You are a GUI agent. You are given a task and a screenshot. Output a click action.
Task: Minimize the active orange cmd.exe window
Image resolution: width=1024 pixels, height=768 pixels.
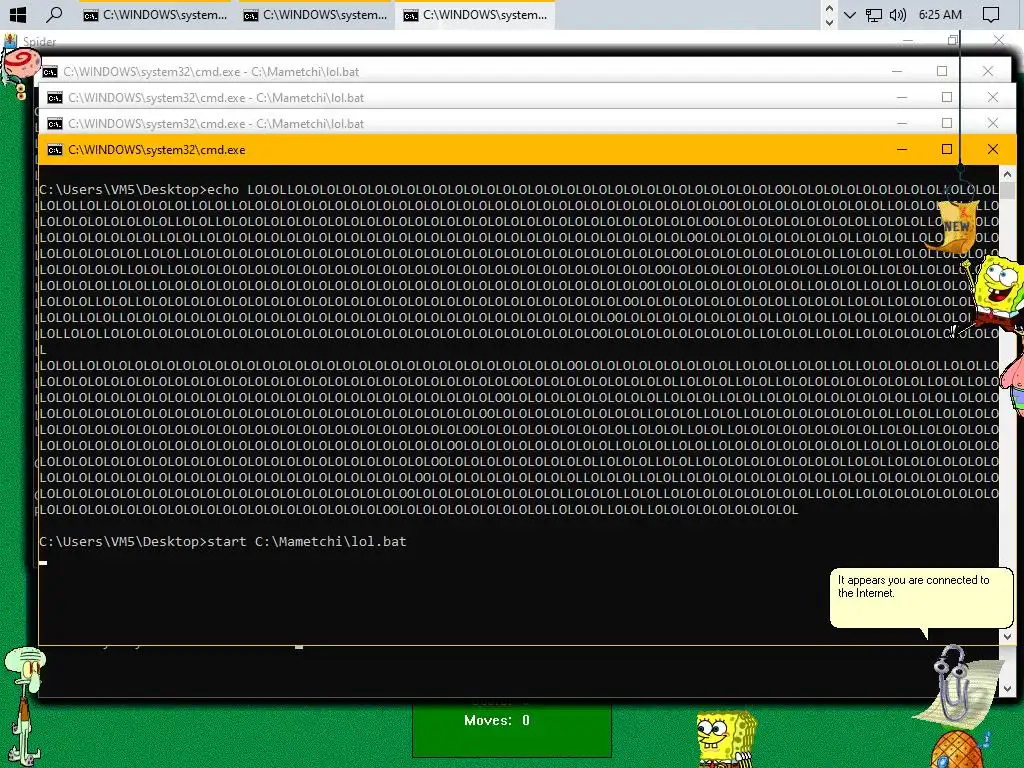[x=902, y=150]
